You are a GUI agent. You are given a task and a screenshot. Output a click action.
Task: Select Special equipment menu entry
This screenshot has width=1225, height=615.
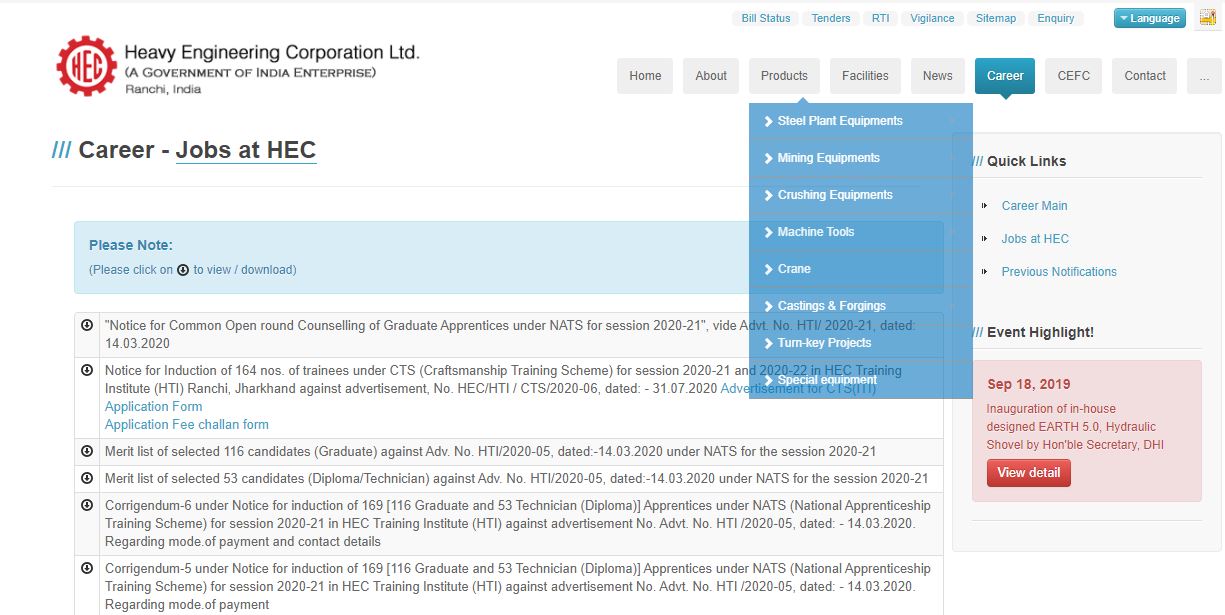861,380
